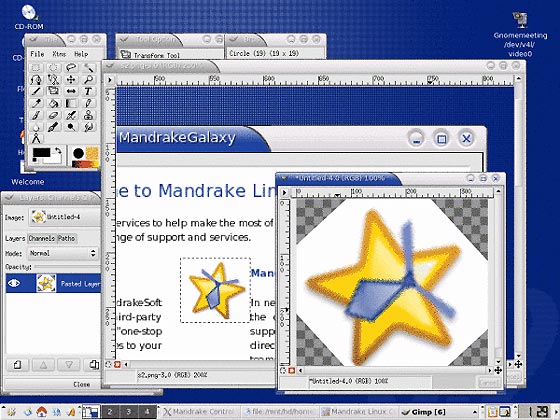Enable red quick mask in Untitled-4.0 window

click(291, 370)
